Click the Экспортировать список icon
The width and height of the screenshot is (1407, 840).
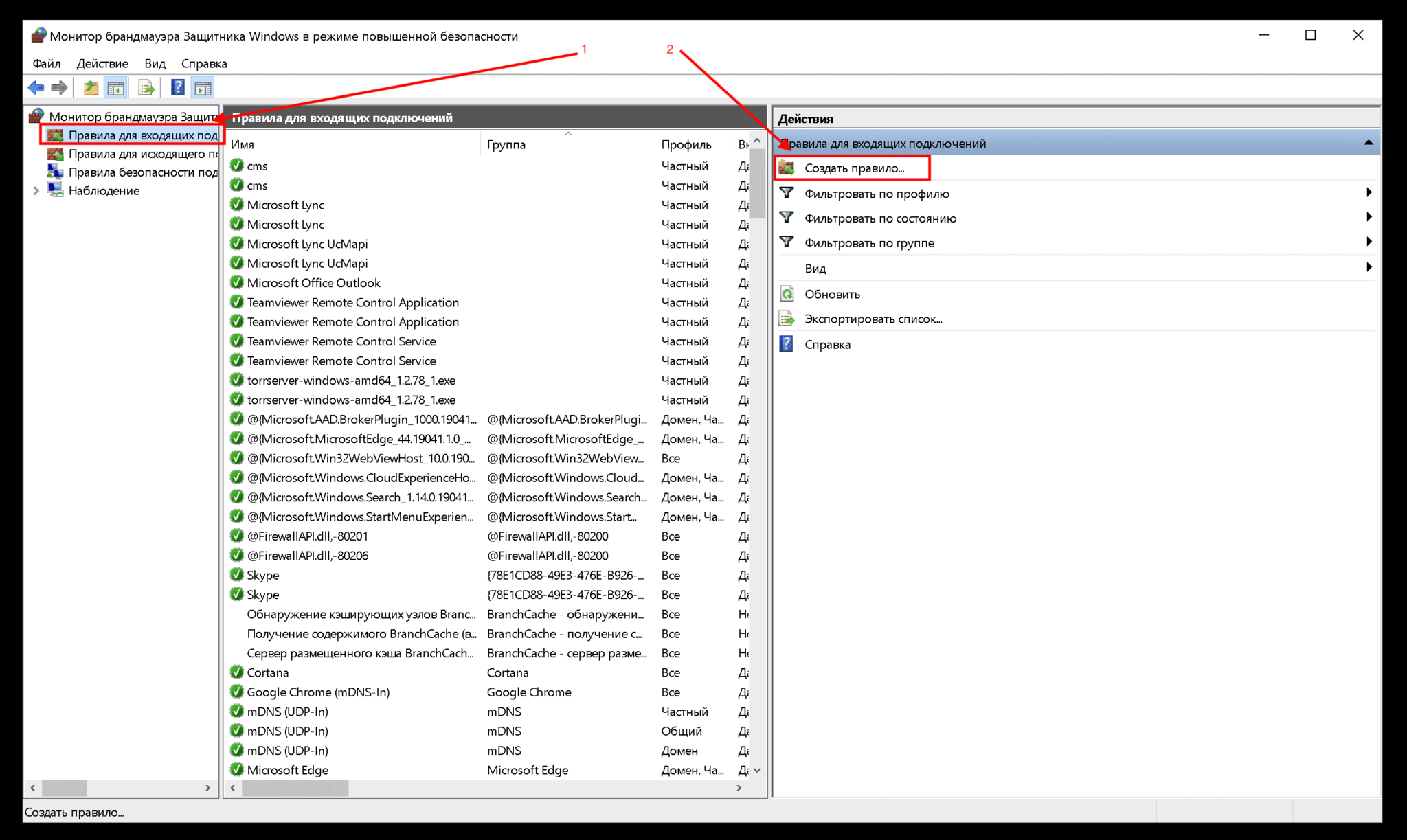tap(787, 319)
